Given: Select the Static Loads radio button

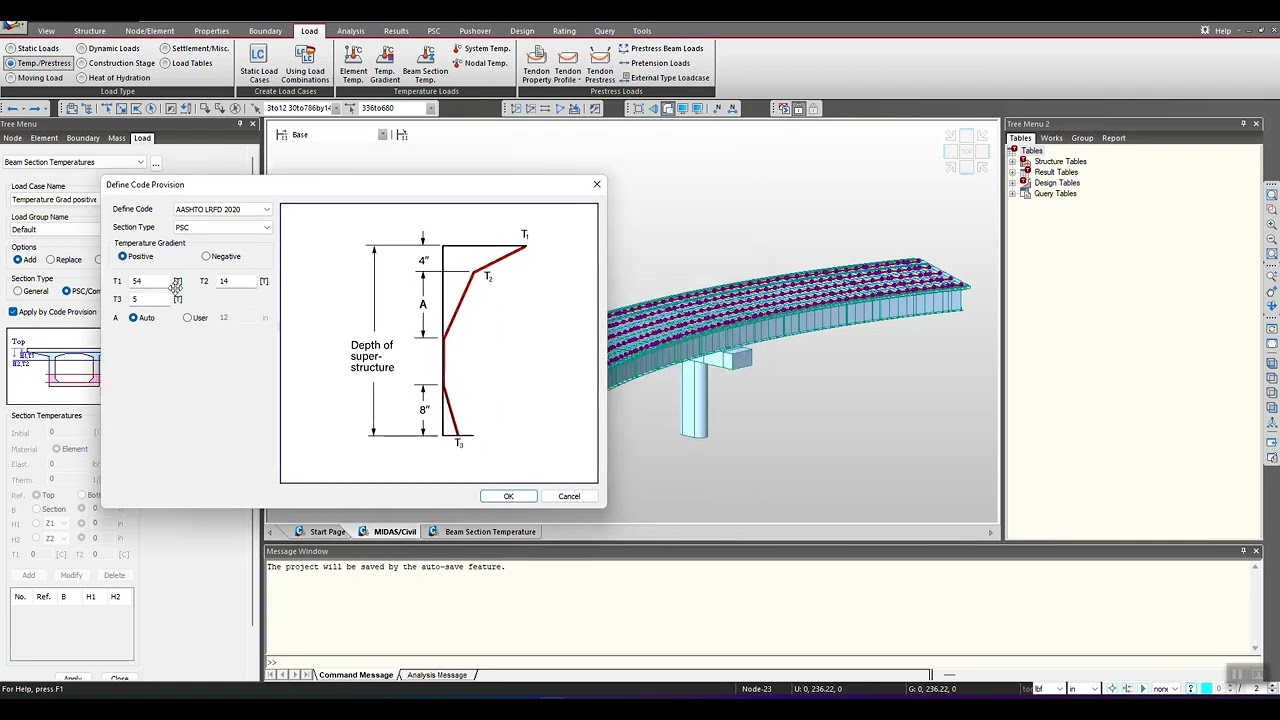Looking at the screenshot, I should (11, 48).
